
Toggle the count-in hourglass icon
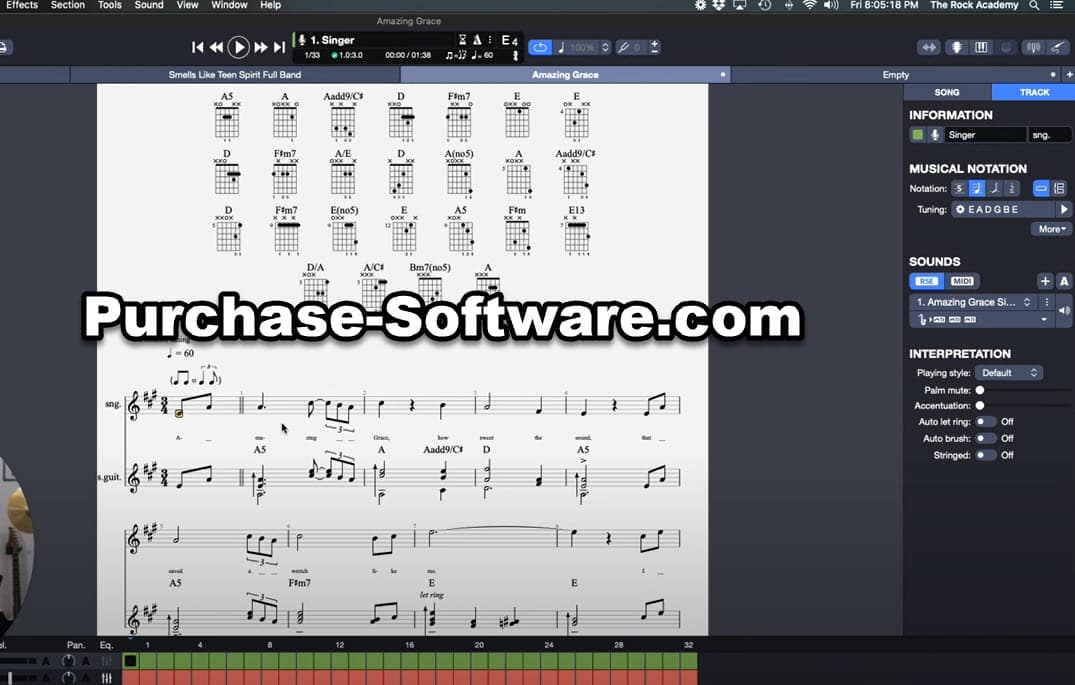tap(462, 40)
